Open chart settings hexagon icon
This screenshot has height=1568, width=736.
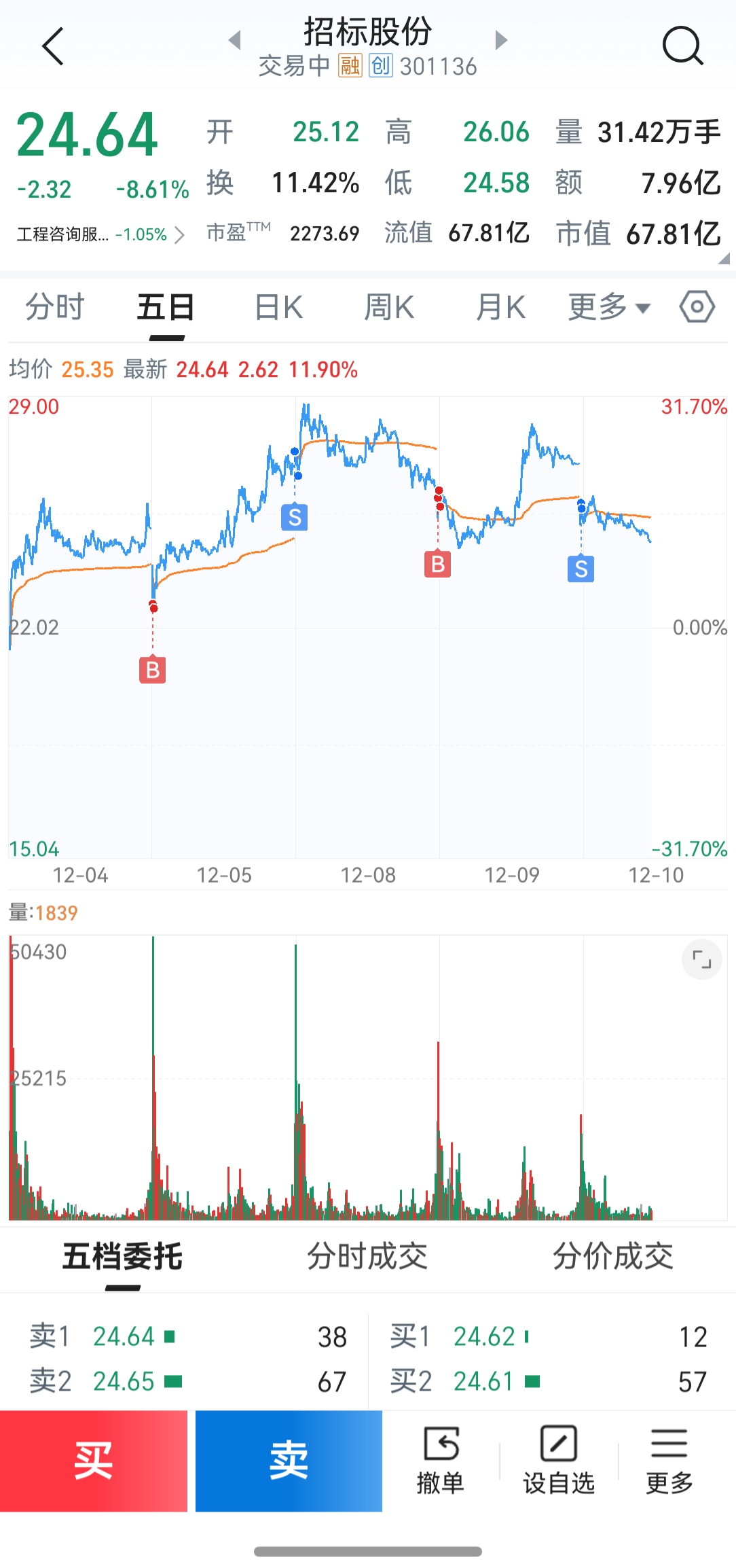point(697,307)
